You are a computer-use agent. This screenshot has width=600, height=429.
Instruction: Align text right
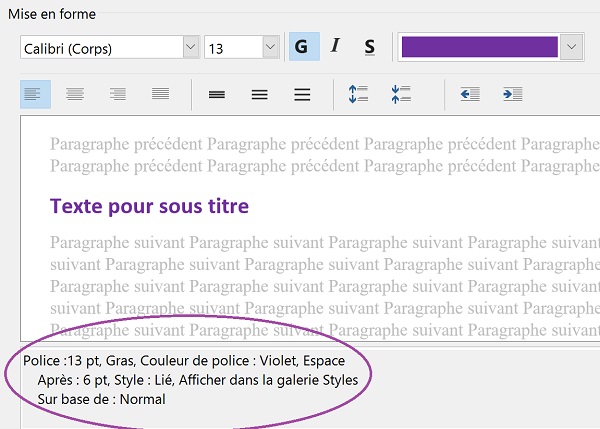(x=117, y=94)
